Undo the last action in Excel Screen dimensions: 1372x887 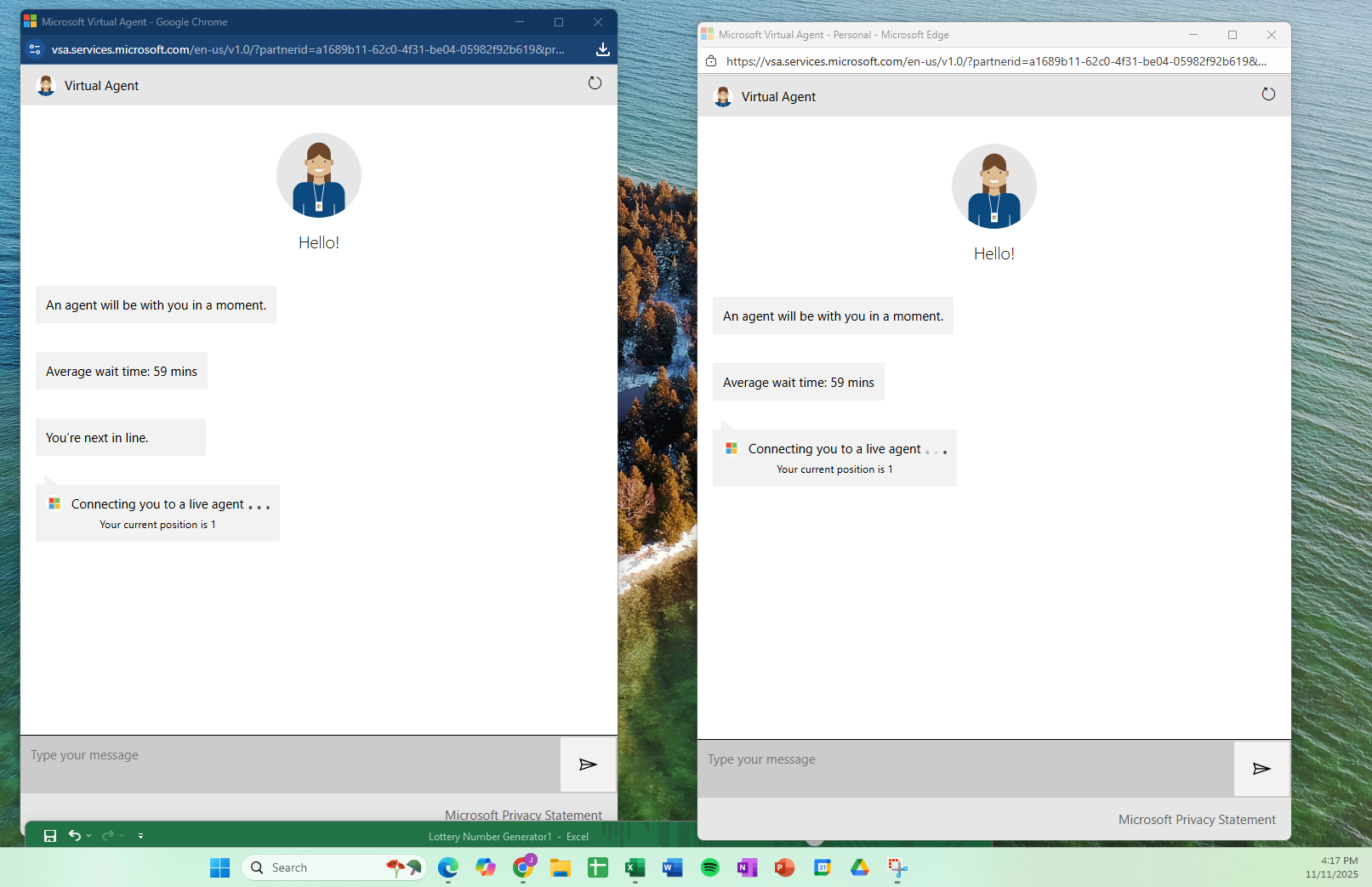[74, 836]
